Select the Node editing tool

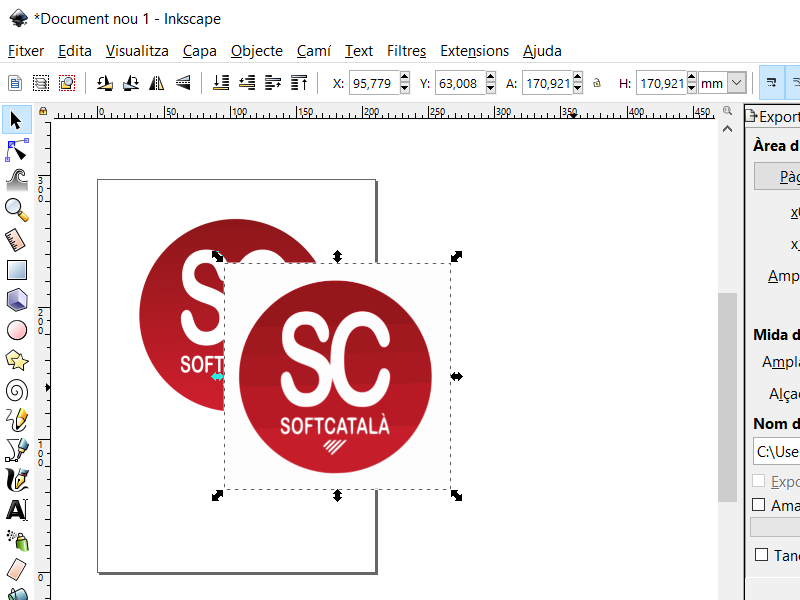16,151
